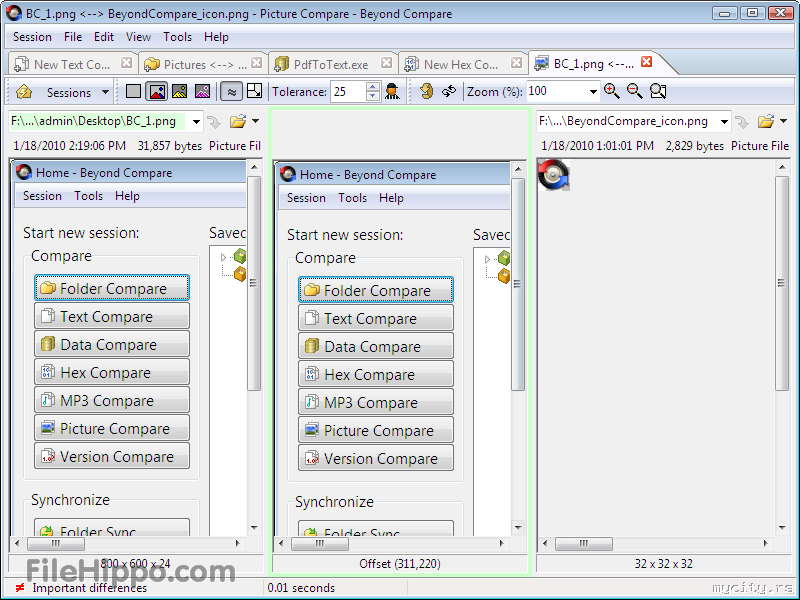Close the PdfToText.exe tab
Image resolution: width=800 pixels, height=600 pixels.
(x=387, y=63)
